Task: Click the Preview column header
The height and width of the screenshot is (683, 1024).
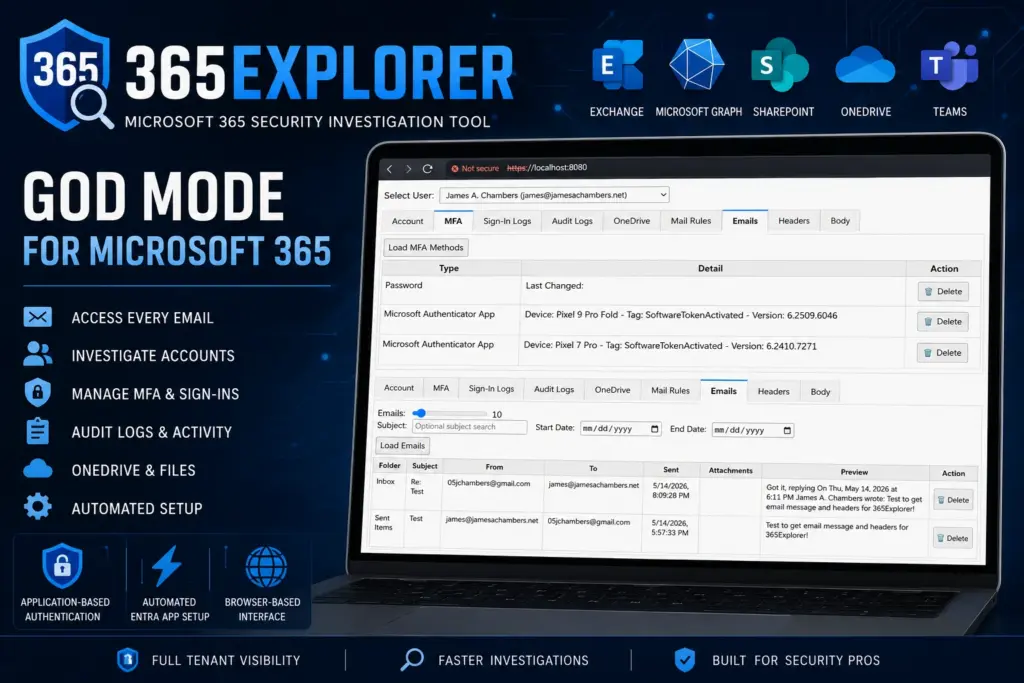Action: pyautogui.click(x=854, y=471)
